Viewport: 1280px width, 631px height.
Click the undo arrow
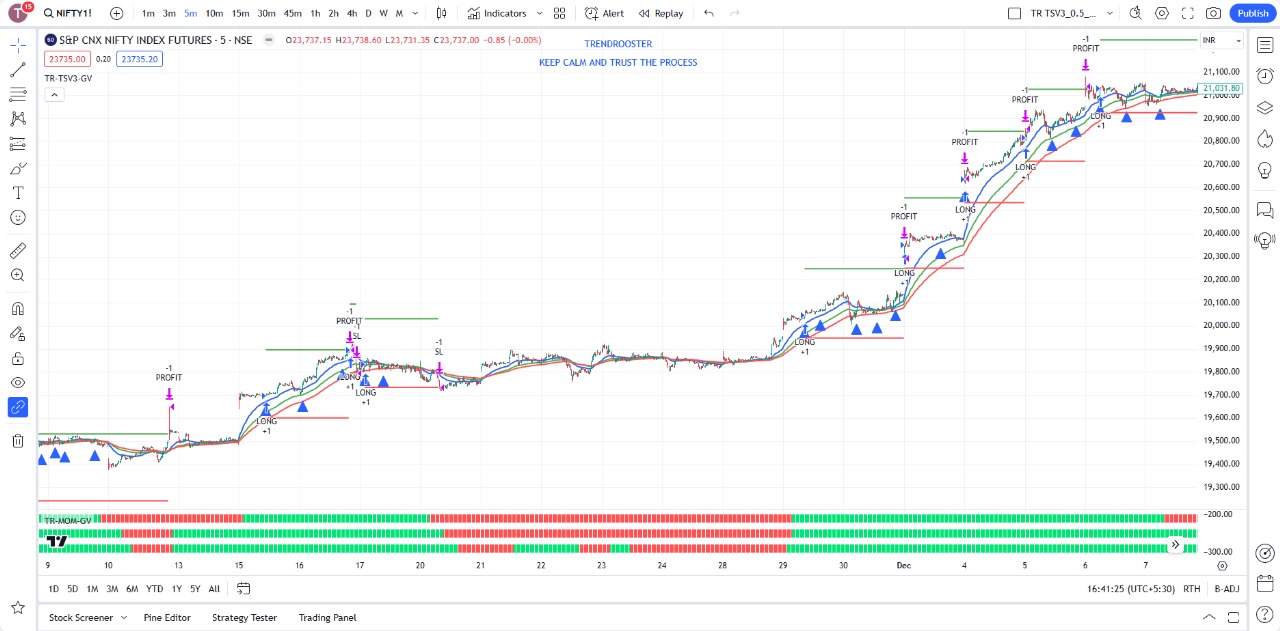click(x=709, y=13)
